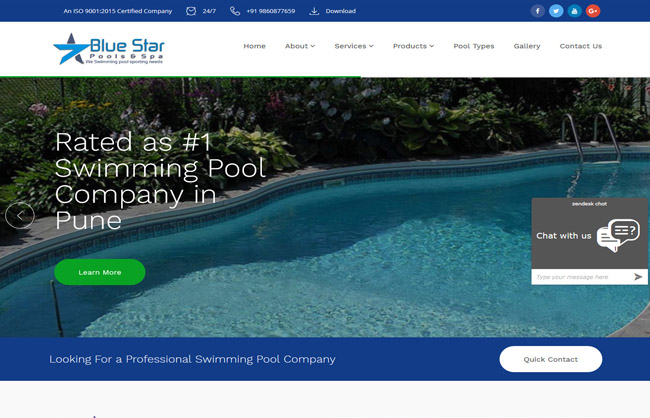Open the Gallery menu item
The image size is (650, 418).
coord(527,46)
